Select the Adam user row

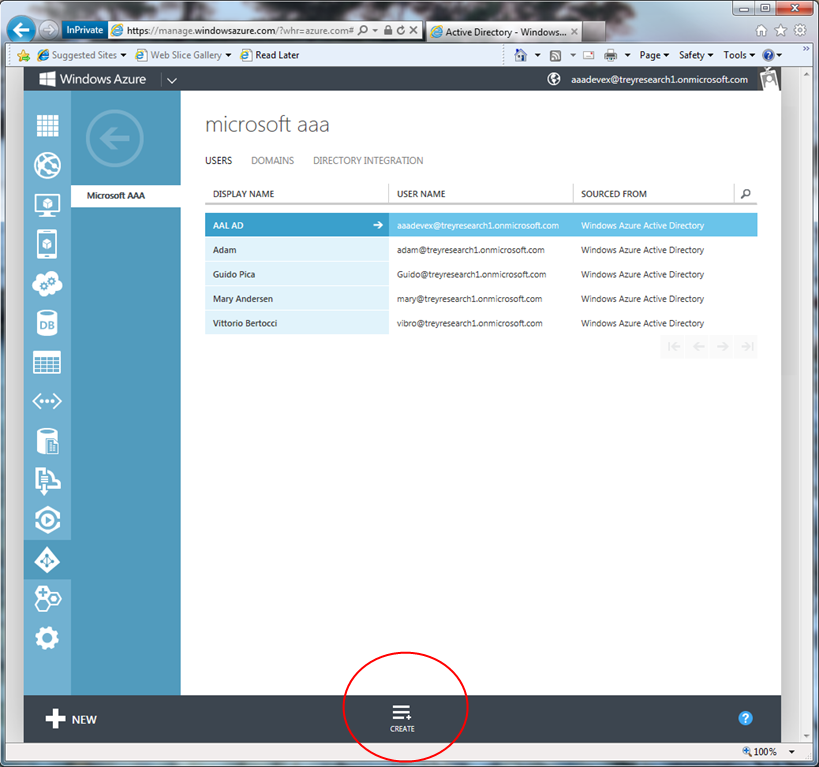[x=481, y=250]
